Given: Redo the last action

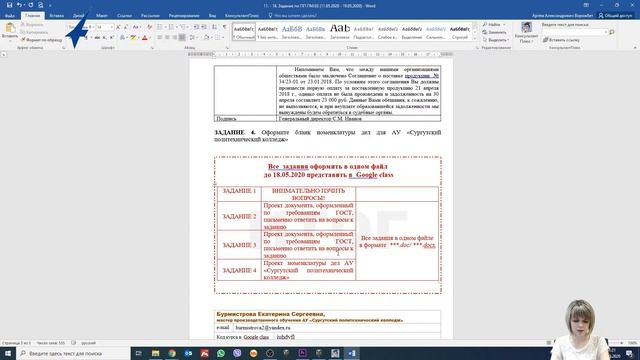Looking at the screenshot, I should click(31, 5).
